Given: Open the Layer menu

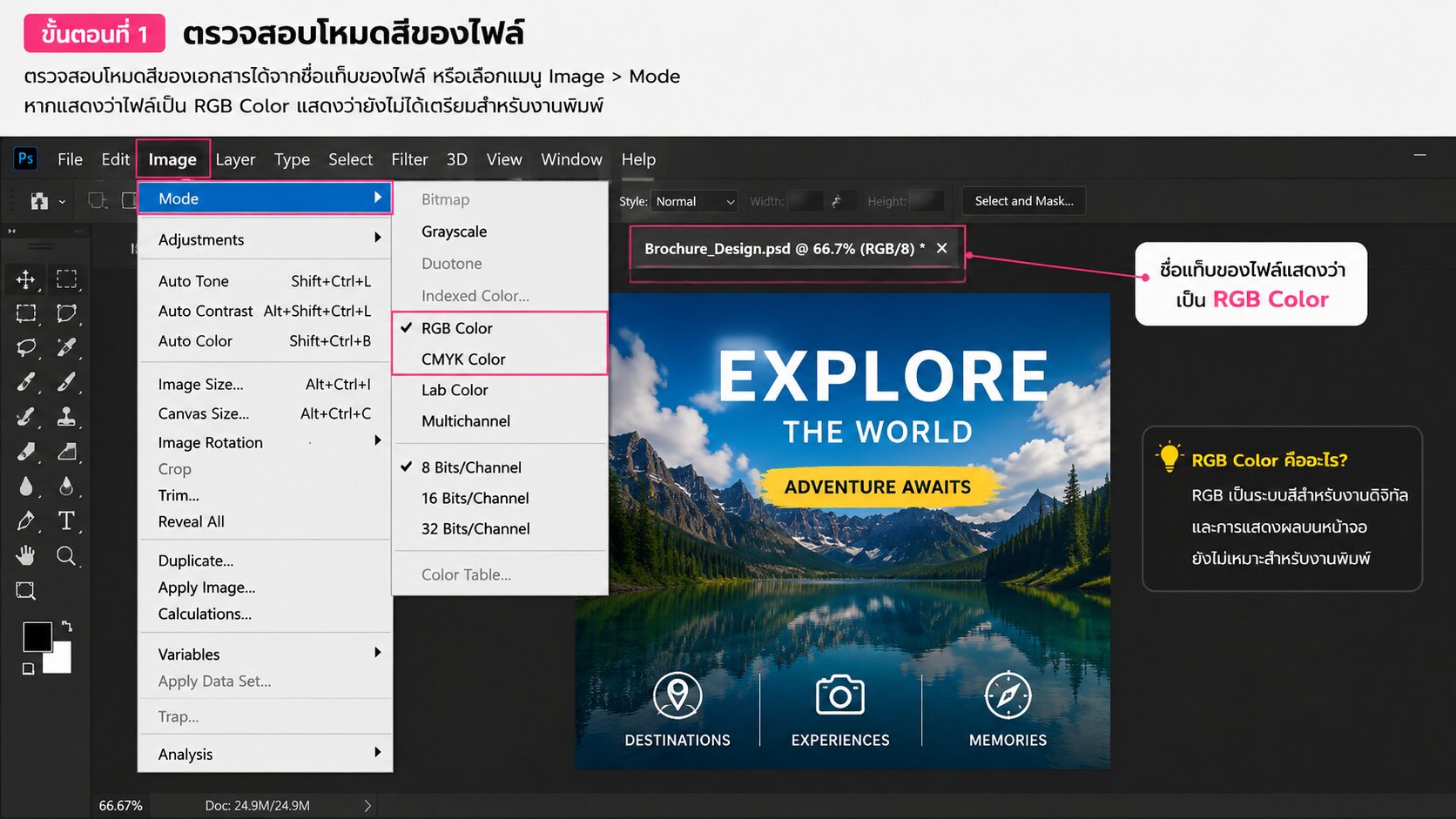Looking at the screenshot, I should click(235, 159).
